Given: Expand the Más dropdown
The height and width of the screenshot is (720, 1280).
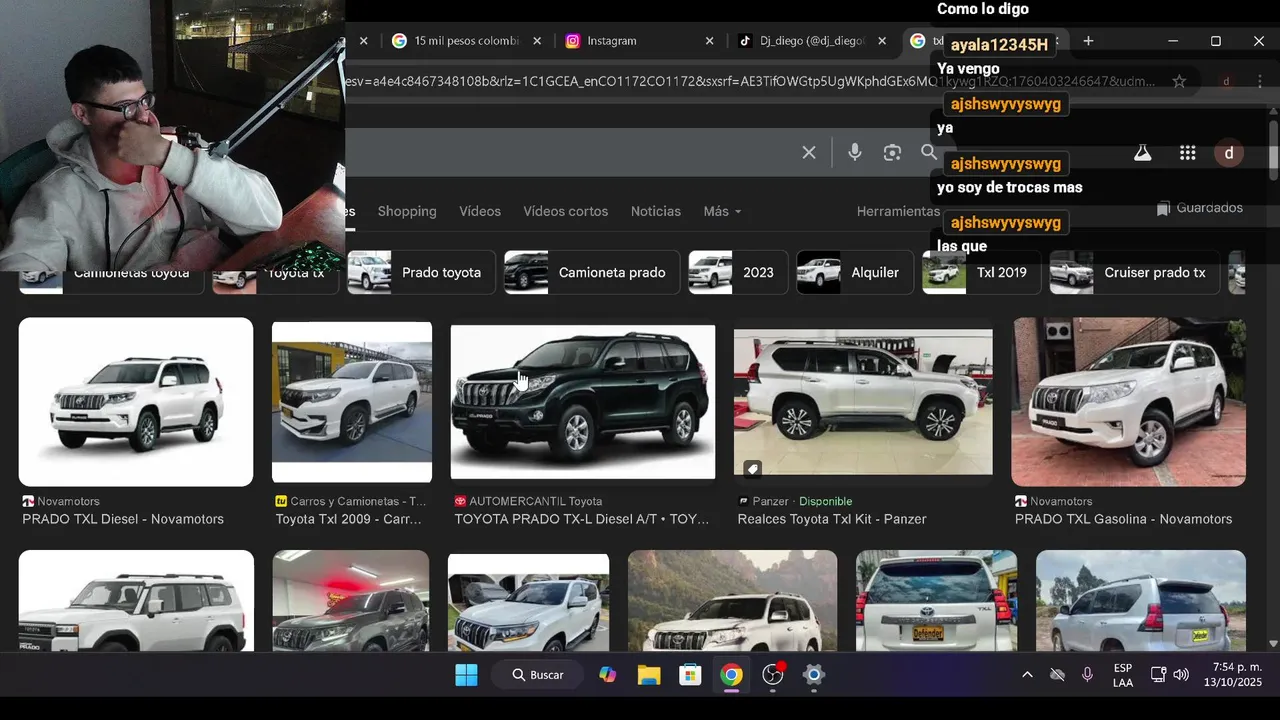Looking at the screenshot, I should click(x=722, y=211).
